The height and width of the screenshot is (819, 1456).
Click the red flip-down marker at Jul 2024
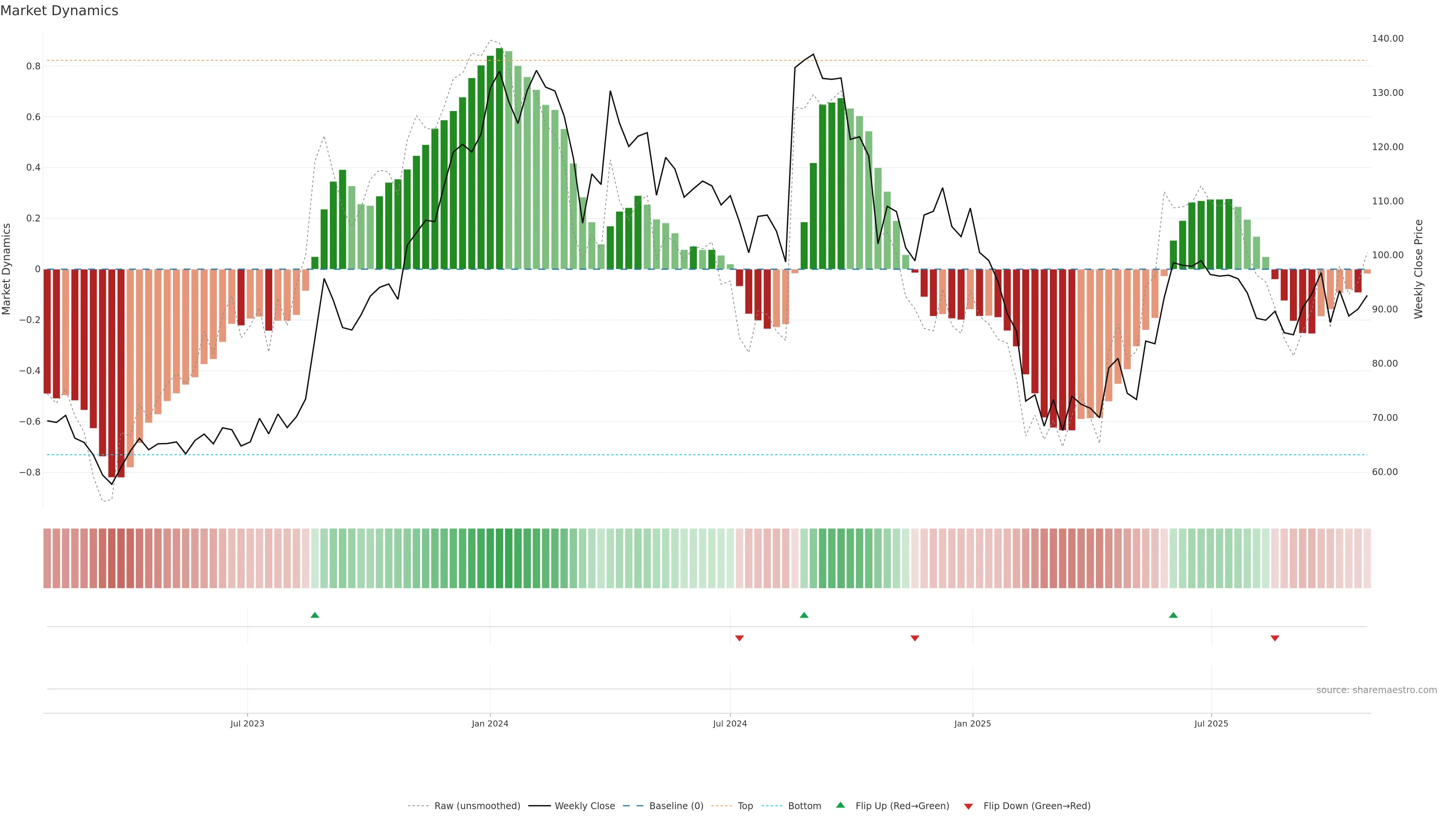click(739, 638)
